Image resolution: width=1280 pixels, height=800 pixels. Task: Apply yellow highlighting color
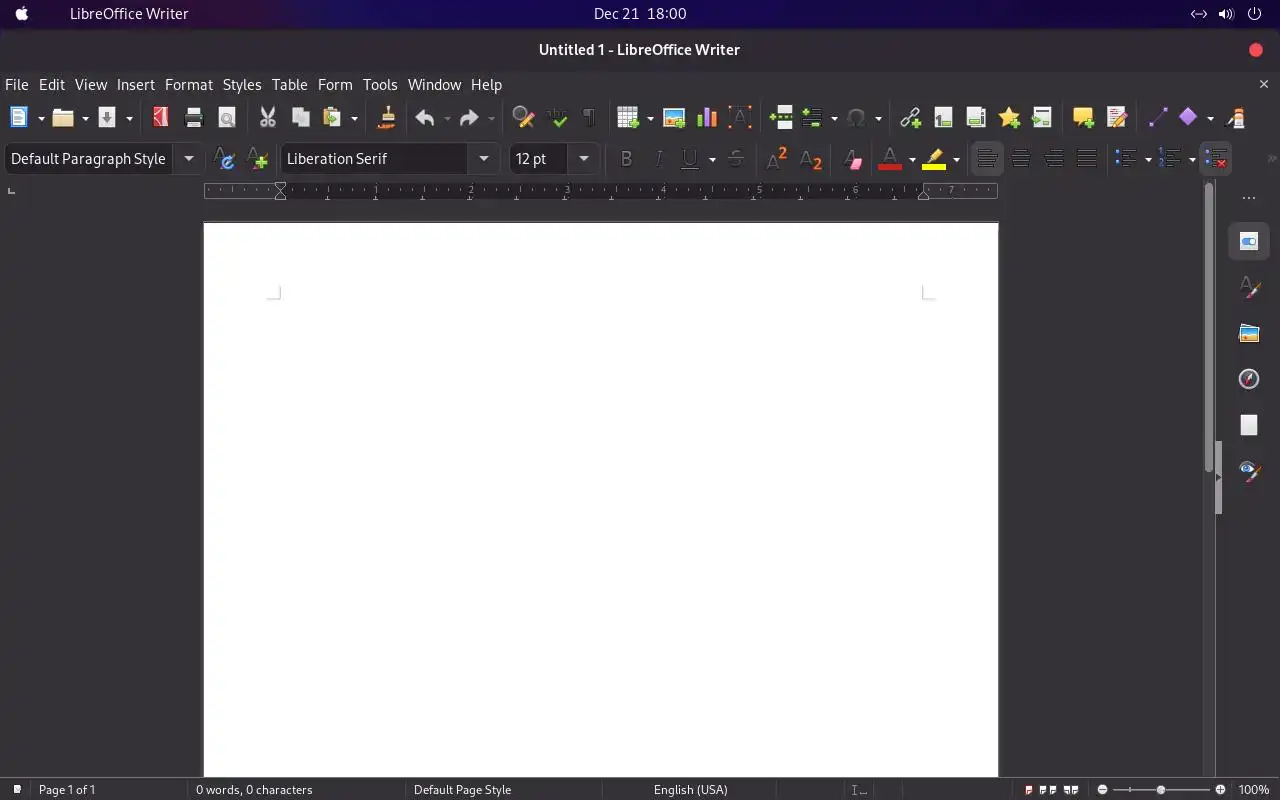coord(934,159)
